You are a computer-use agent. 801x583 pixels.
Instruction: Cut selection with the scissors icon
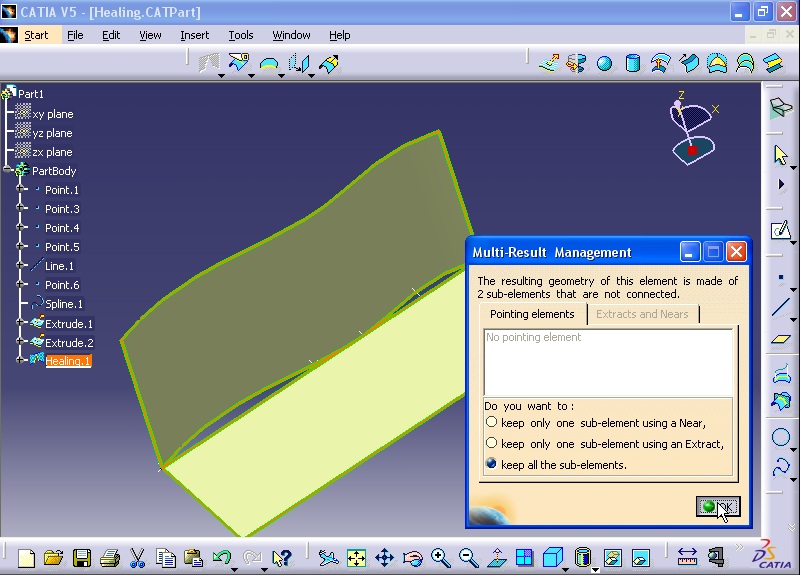click(x=137, y=558)
